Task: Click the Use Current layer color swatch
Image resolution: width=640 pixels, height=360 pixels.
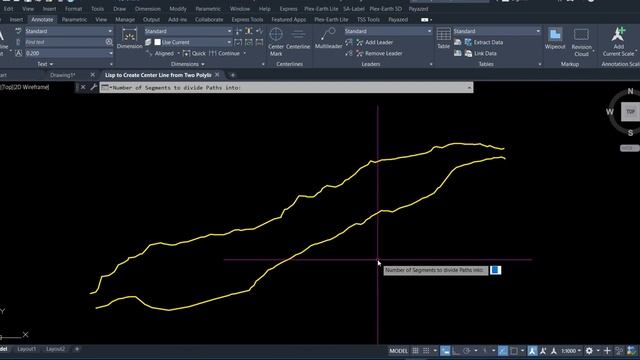Action: tap(158, 42)
